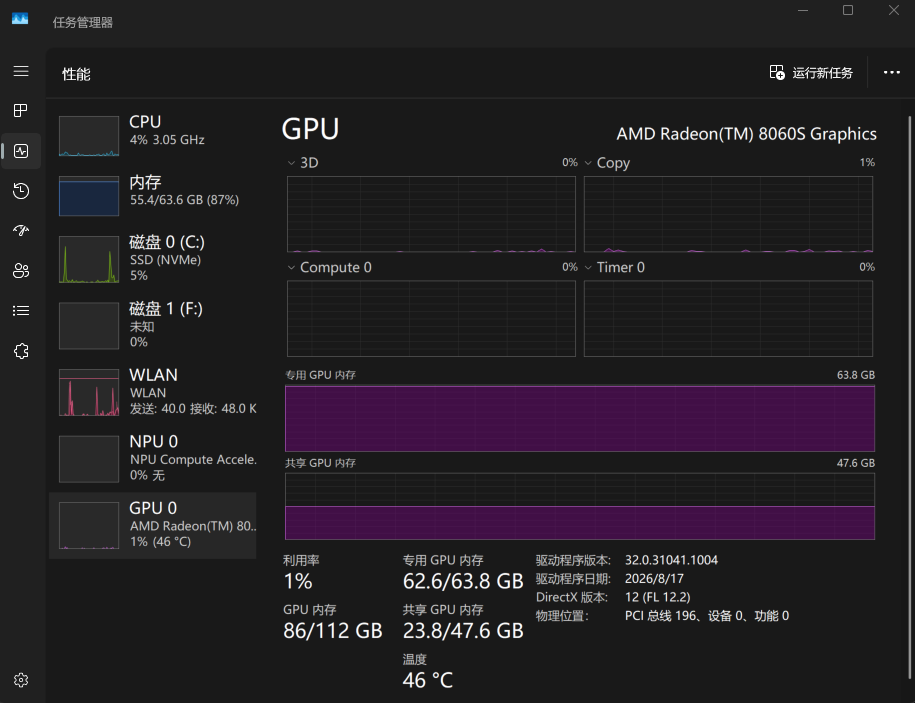The width and height of the screenshot is (915, 703).
Task: Expand the 3D graph engine dropdown
Action: pos(291,163)
